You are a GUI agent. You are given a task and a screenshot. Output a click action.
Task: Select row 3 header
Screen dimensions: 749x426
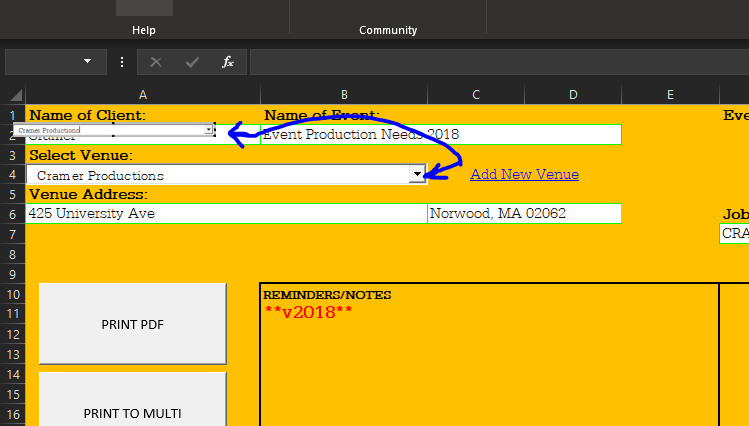12,156
